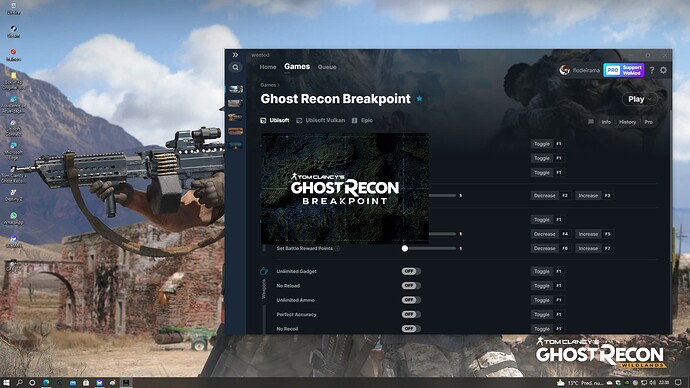Open the Queue tab
Image resolution: width=690 pixels, height=388 pixels.
[327, 67]
